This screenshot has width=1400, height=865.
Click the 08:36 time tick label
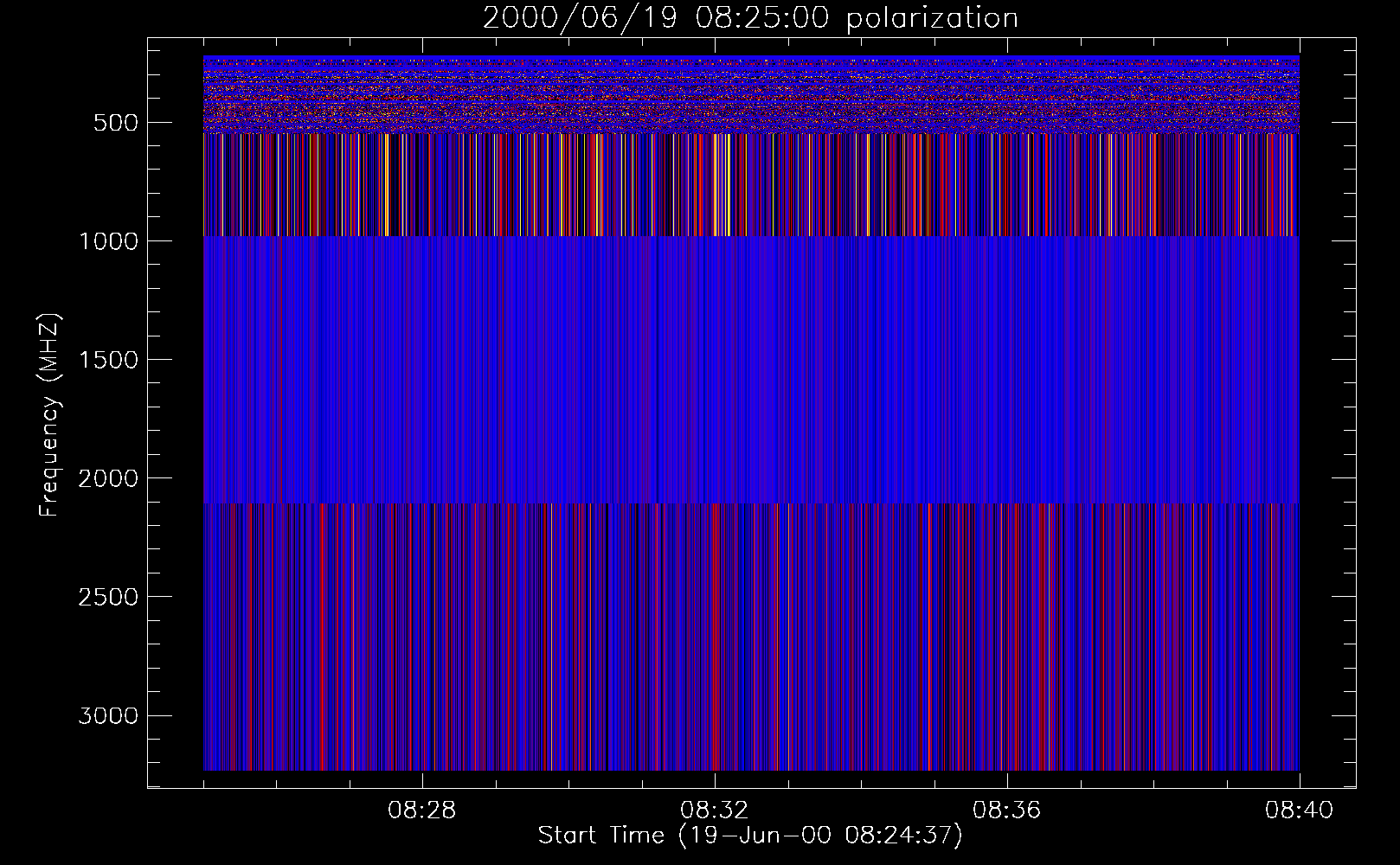click(x=1006, y=811)
